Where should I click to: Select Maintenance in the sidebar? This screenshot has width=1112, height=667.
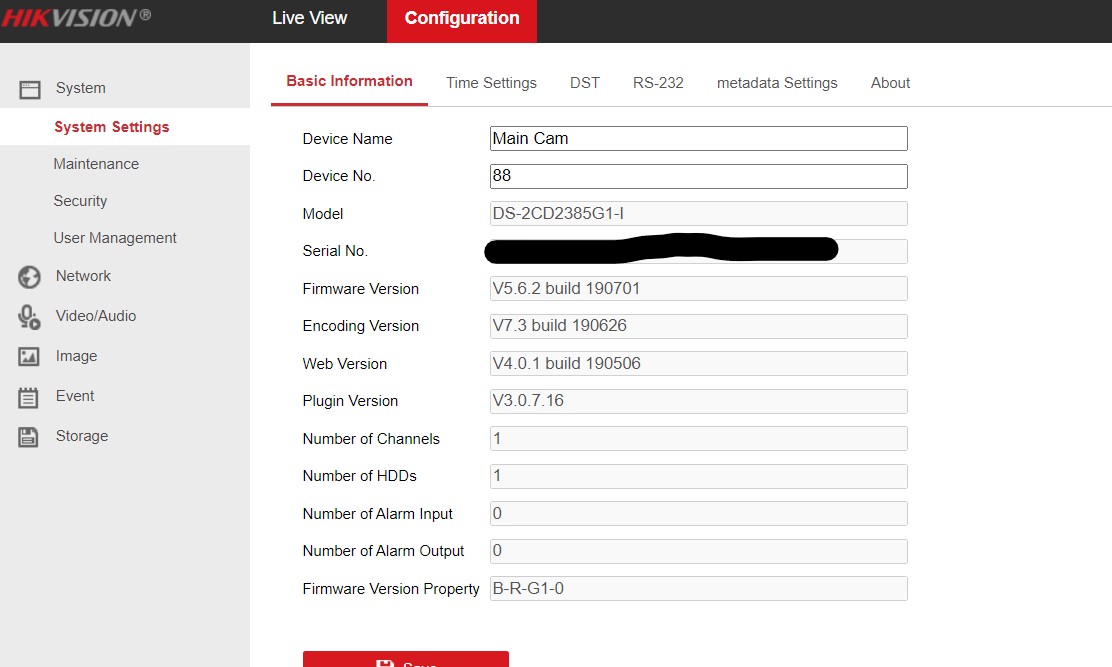(x=96, y=164)
